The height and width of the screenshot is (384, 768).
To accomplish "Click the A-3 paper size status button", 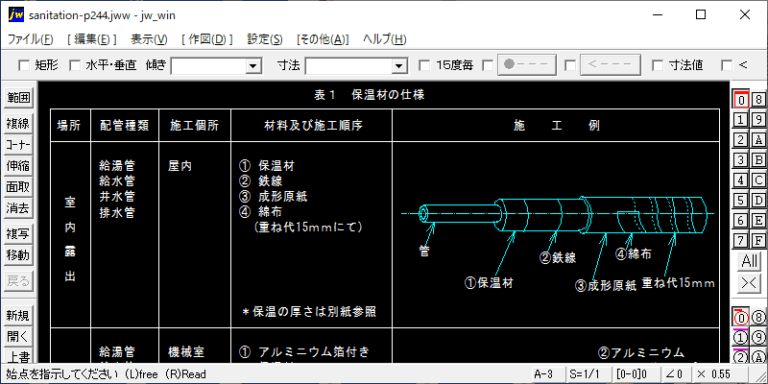I will tap(548, 374).
